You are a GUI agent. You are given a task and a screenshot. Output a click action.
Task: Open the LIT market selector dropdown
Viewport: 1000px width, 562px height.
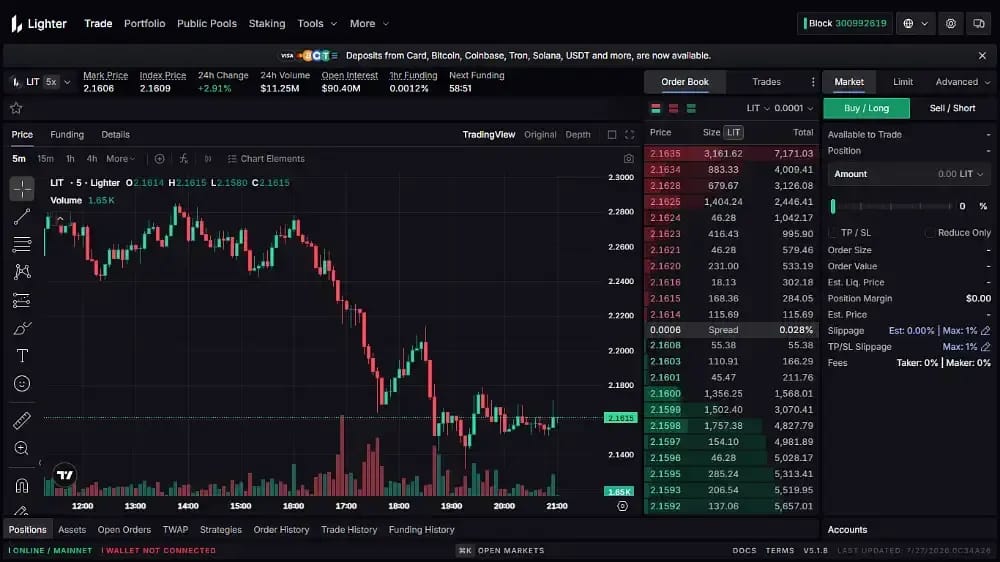67,82
